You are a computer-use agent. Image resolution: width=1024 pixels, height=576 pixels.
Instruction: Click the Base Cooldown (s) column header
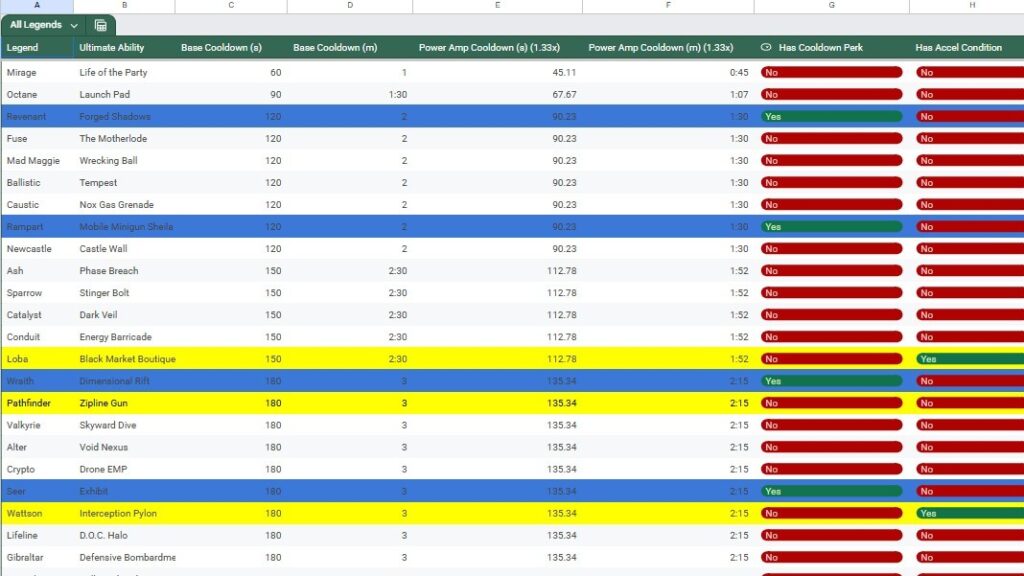tap(231, 48)
